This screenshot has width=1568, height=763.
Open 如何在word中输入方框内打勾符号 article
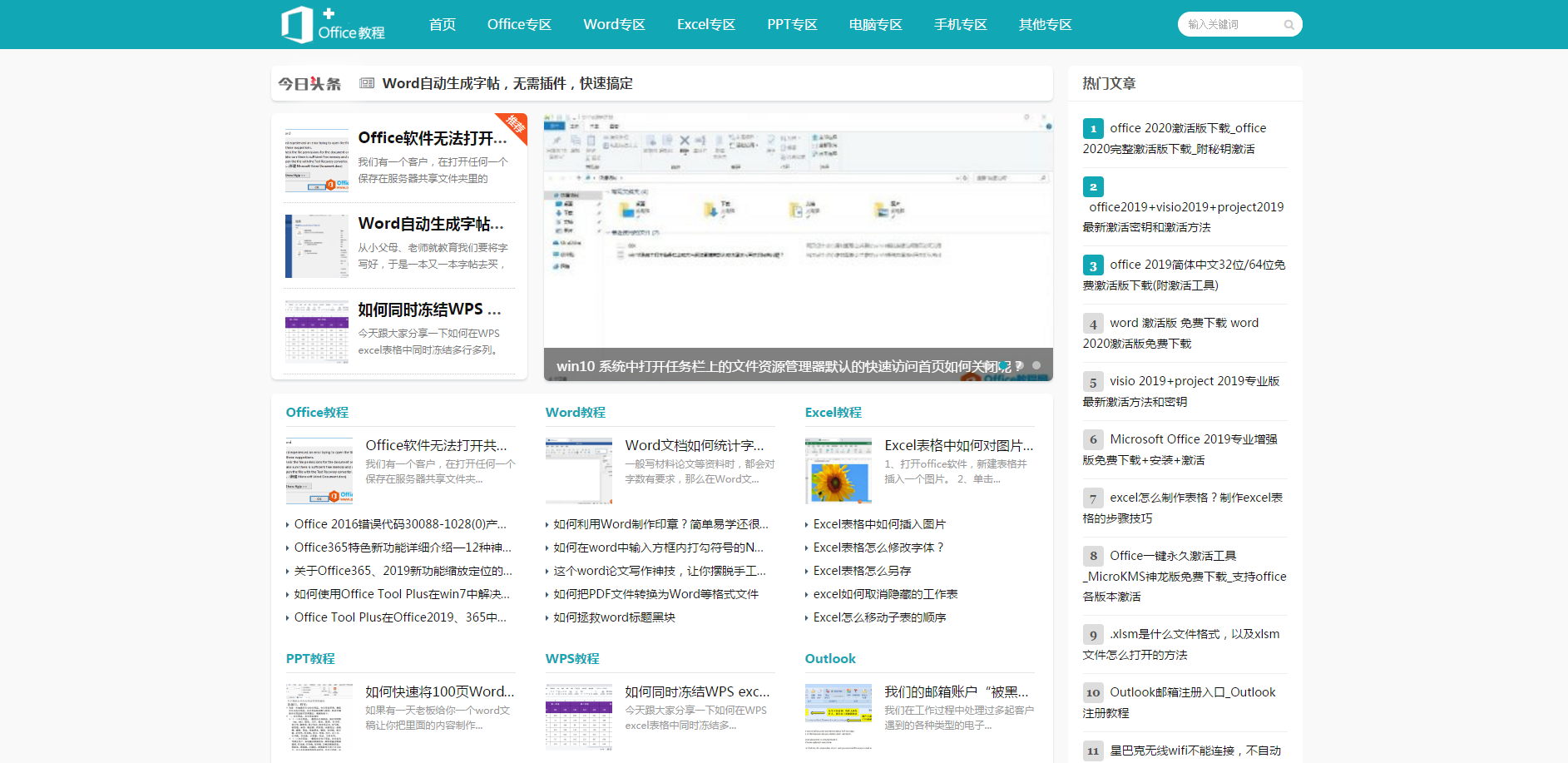tap(659, 547)
